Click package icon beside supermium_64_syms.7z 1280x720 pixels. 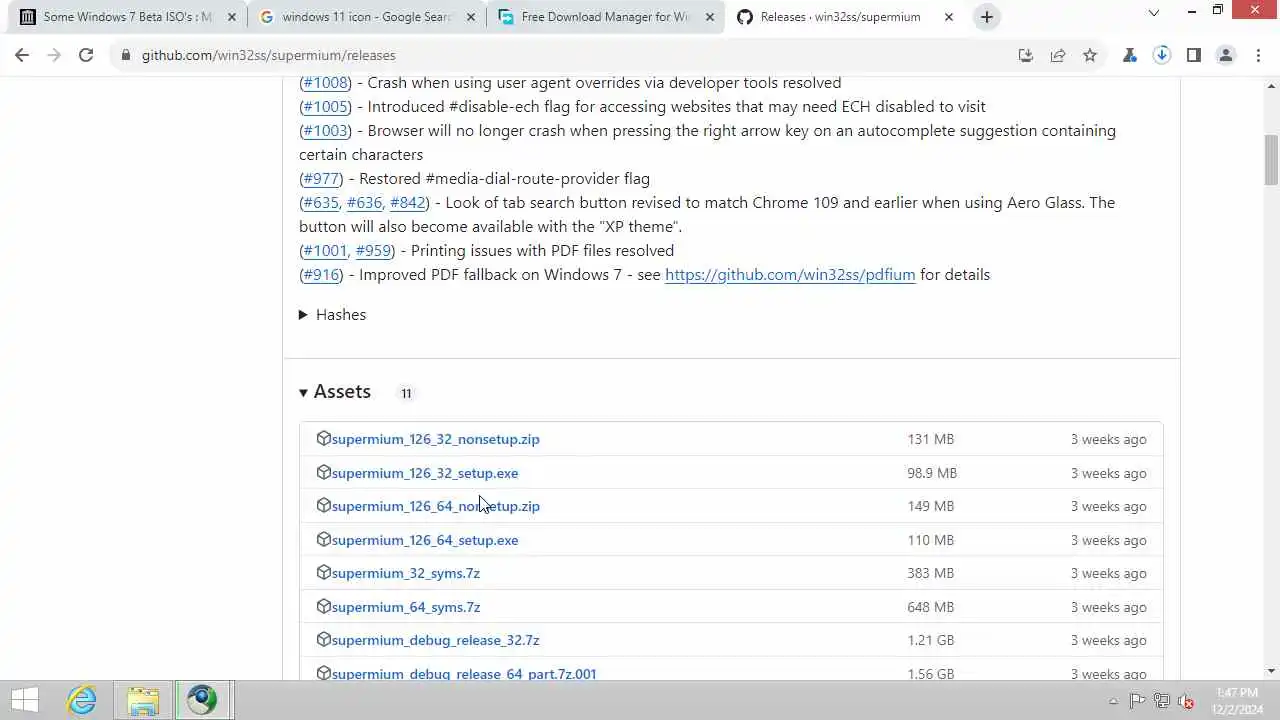coord(323,606)
